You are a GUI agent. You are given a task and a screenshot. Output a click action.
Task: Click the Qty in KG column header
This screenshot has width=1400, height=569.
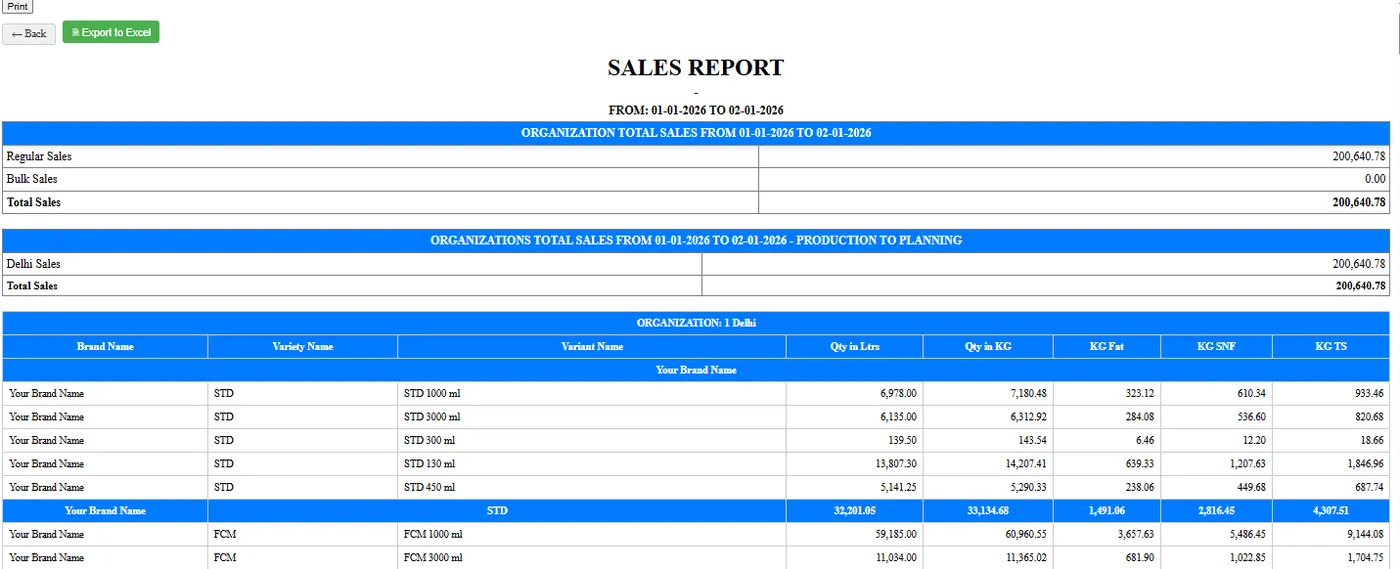(x=988, y=346)
